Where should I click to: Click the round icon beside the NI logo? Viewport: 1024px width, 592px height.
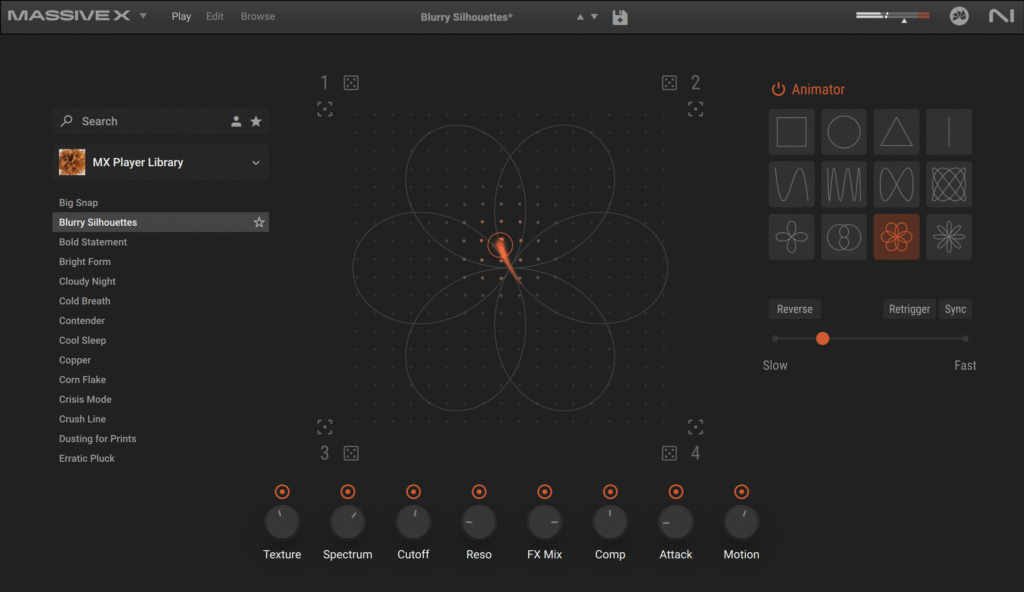[x=959, y=16]
